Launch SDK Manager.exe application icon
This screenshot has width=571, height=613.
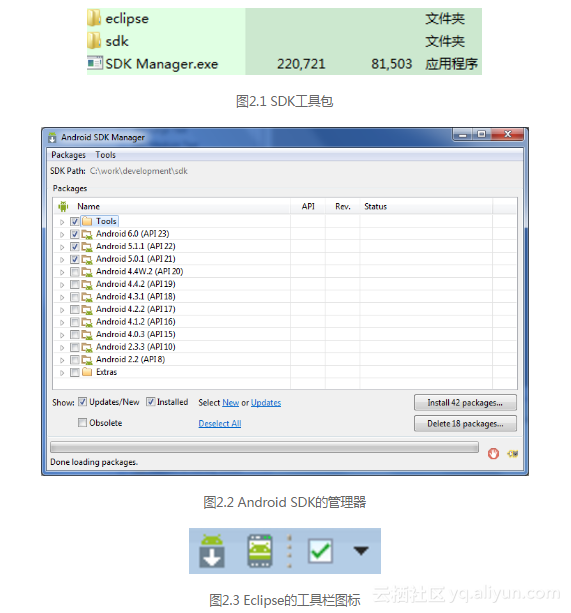pyautogui.click(x=95, y=63)
